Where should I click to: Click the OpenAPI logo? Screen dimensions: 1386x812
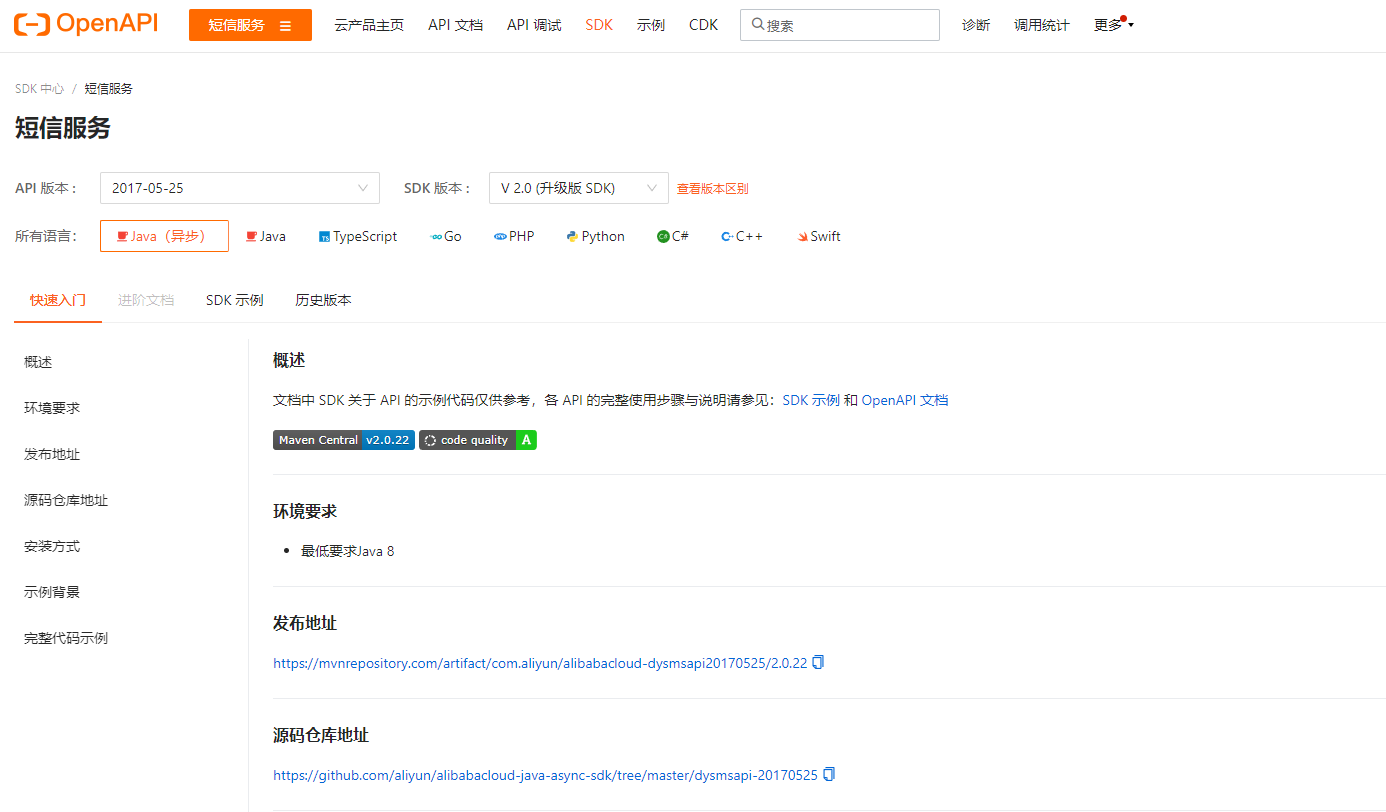(86, 24)
